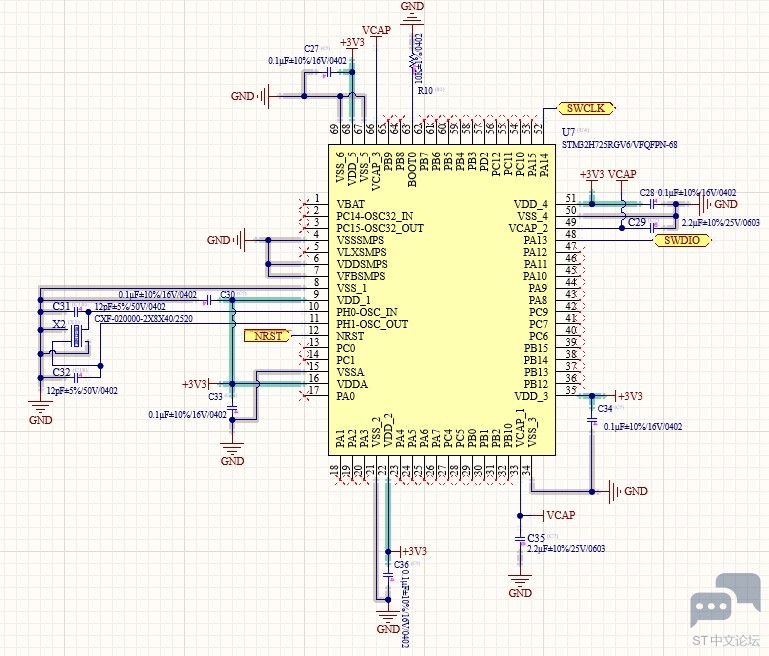Select the R10 resistor symbol
Viewport: 769px width, 656px height.
click(412, 61)
